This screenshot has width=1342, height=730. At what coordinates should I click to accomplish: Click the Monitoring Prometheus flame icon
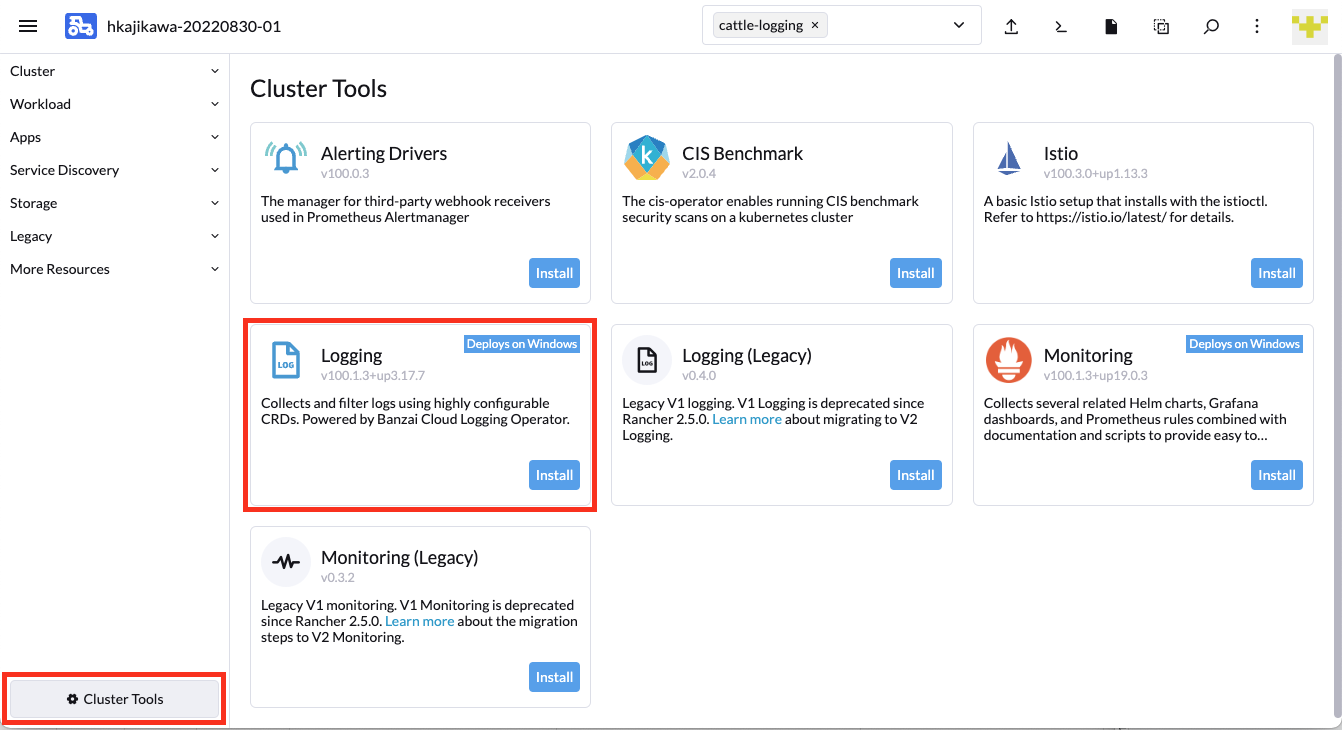coord(1008,360)
